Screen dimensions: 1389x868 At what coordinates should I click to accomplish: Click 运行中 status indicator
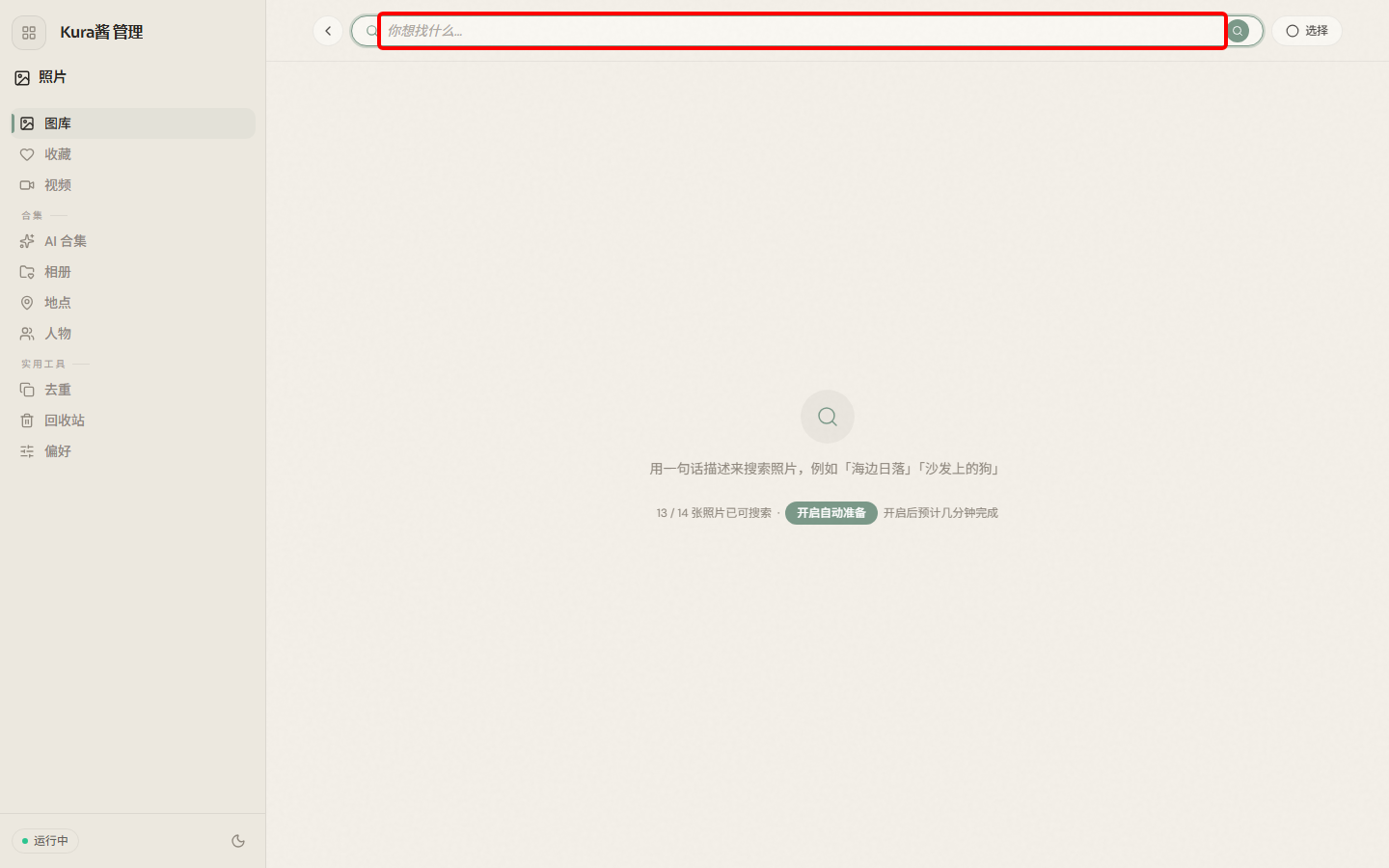45,841
